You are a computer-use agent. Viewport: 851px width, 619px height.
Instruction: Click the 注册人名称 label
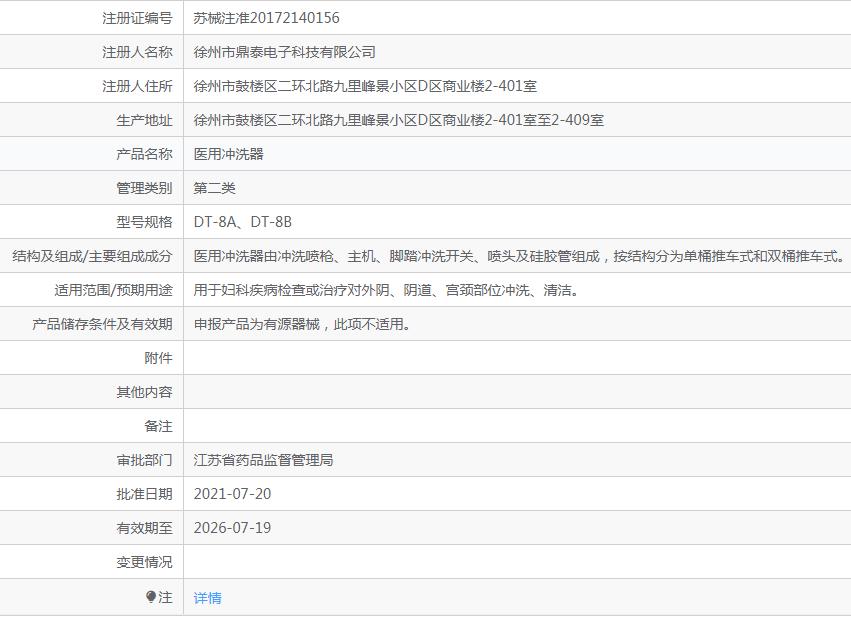coord(137,52)
